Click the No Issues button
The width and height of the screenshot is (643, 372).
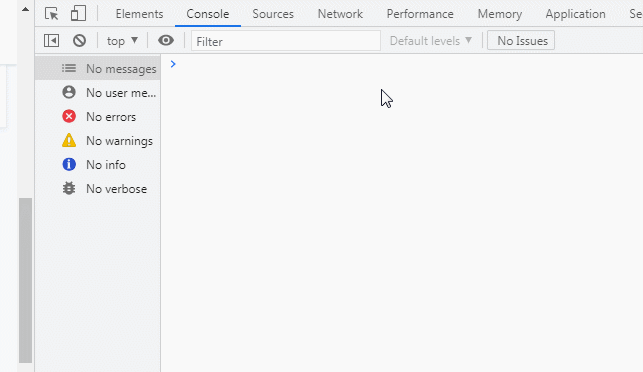521,41
